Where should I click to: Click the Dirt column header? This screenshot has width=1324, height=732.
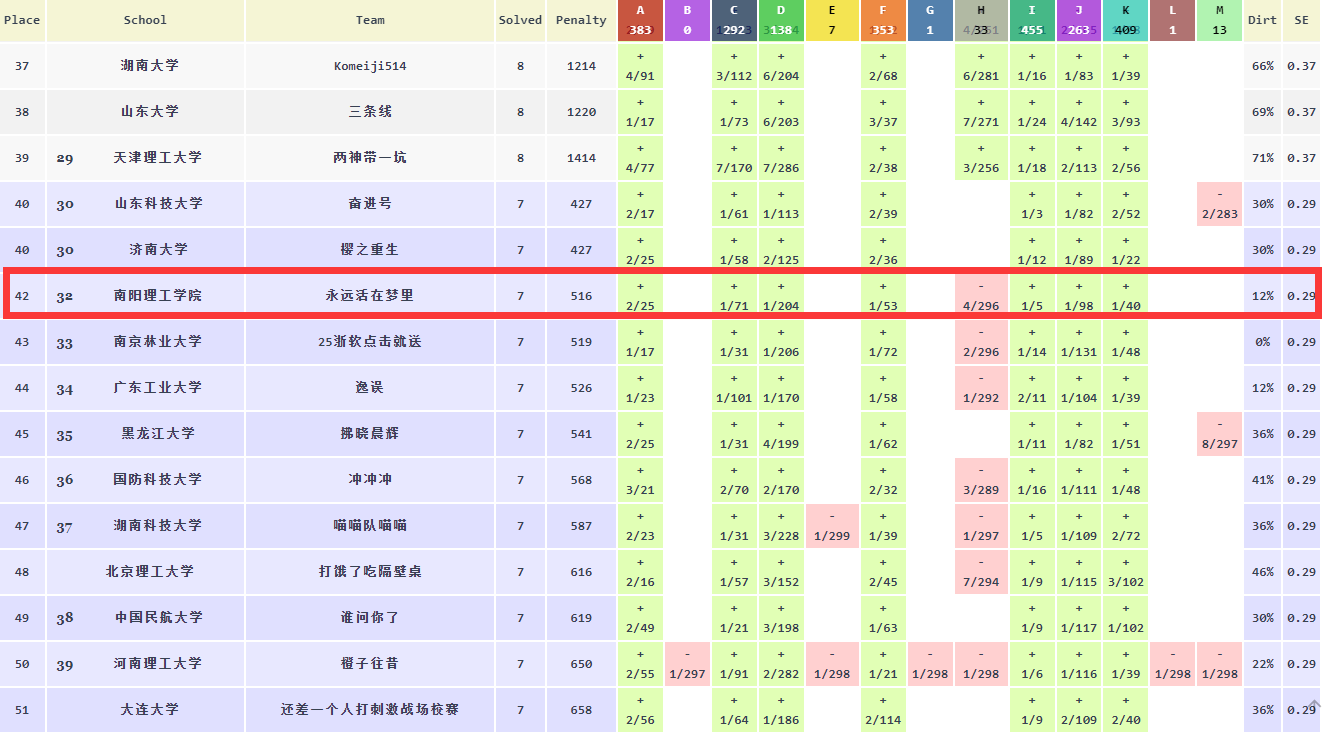(1262, 20)
